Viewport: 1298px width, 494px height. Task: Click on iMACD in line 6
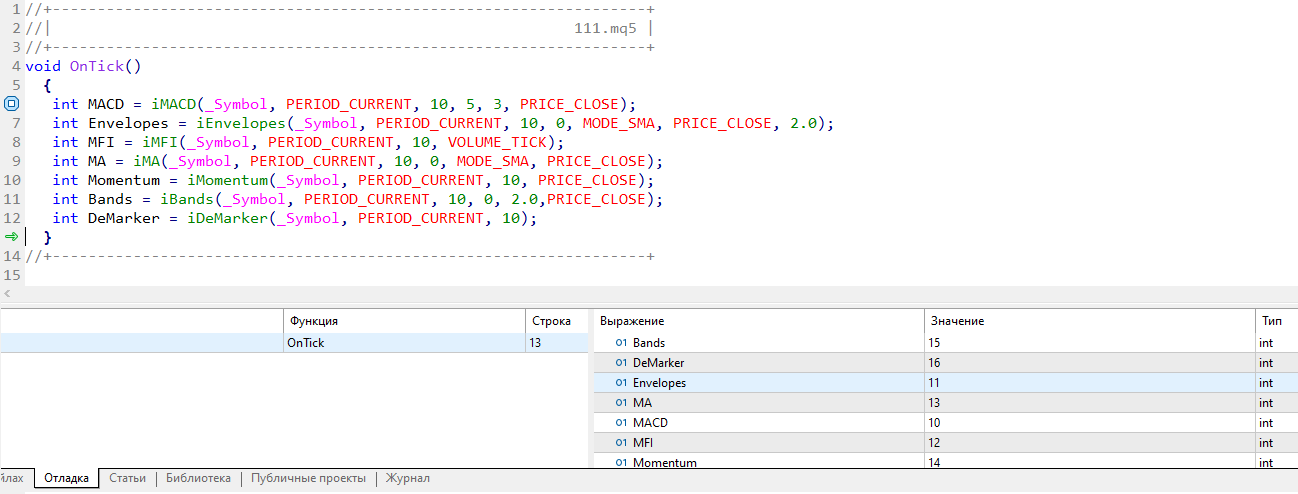coord(174,104)
